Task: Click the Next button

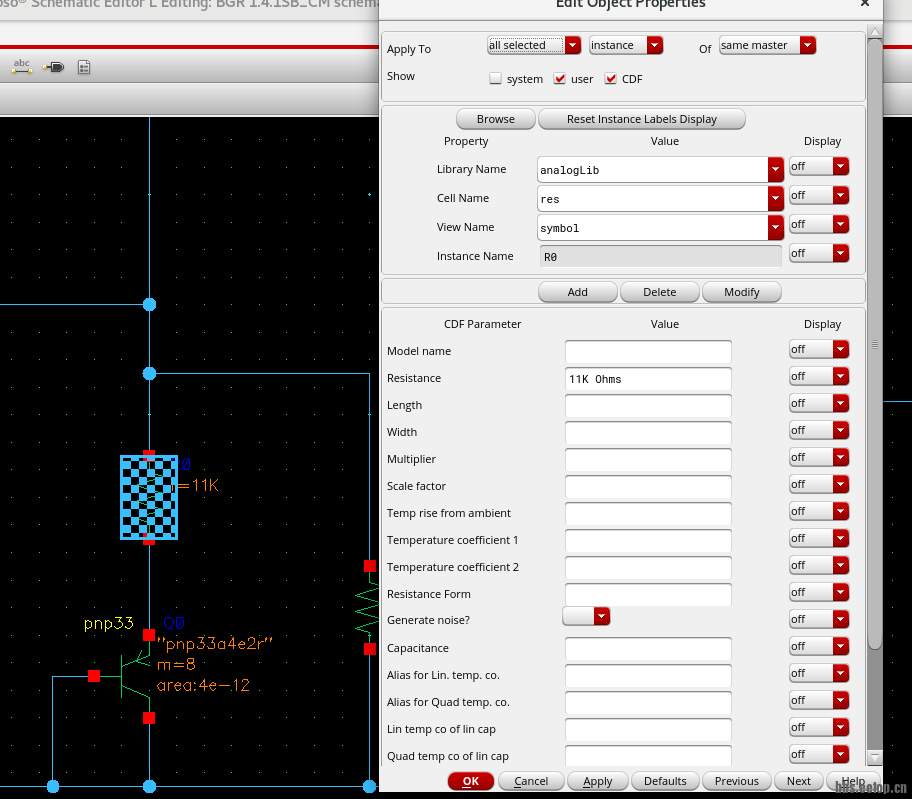Action: 799,781
